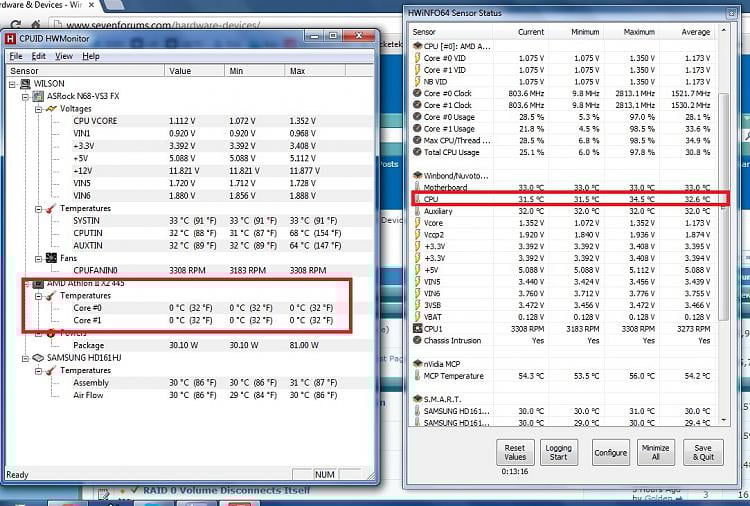Click the MCP Temperature thermometer icon
The image size is (750, 506).
pyautogui.click(x=418, y=375)
